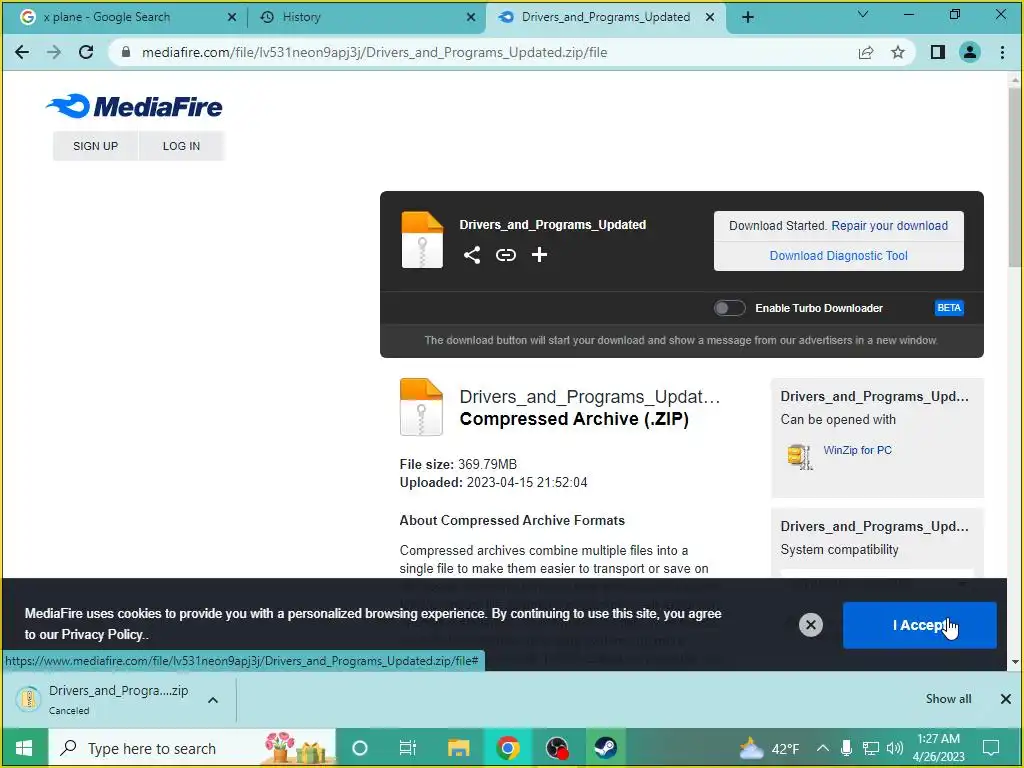Open the weather widget showing 42°F
The height and width of the screenshot is (768, 1024).
click(x=769, y=748)
